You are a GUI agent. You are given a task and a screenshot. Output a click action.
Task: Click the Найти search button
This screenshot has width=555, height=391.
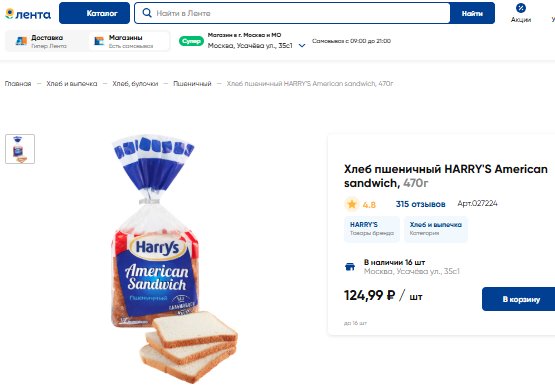click(x=472, y=13)
